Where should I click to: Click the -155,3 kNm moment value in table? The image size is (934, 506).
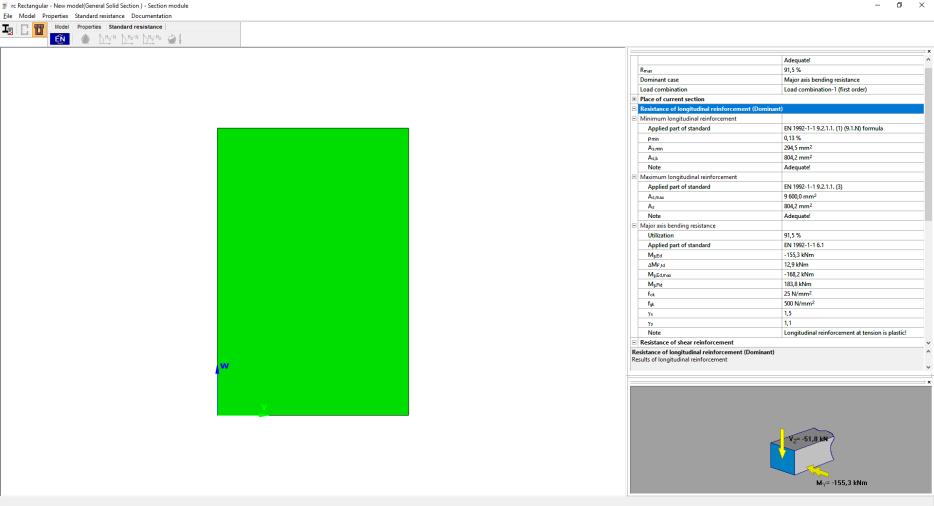click(x=799, y=254)
